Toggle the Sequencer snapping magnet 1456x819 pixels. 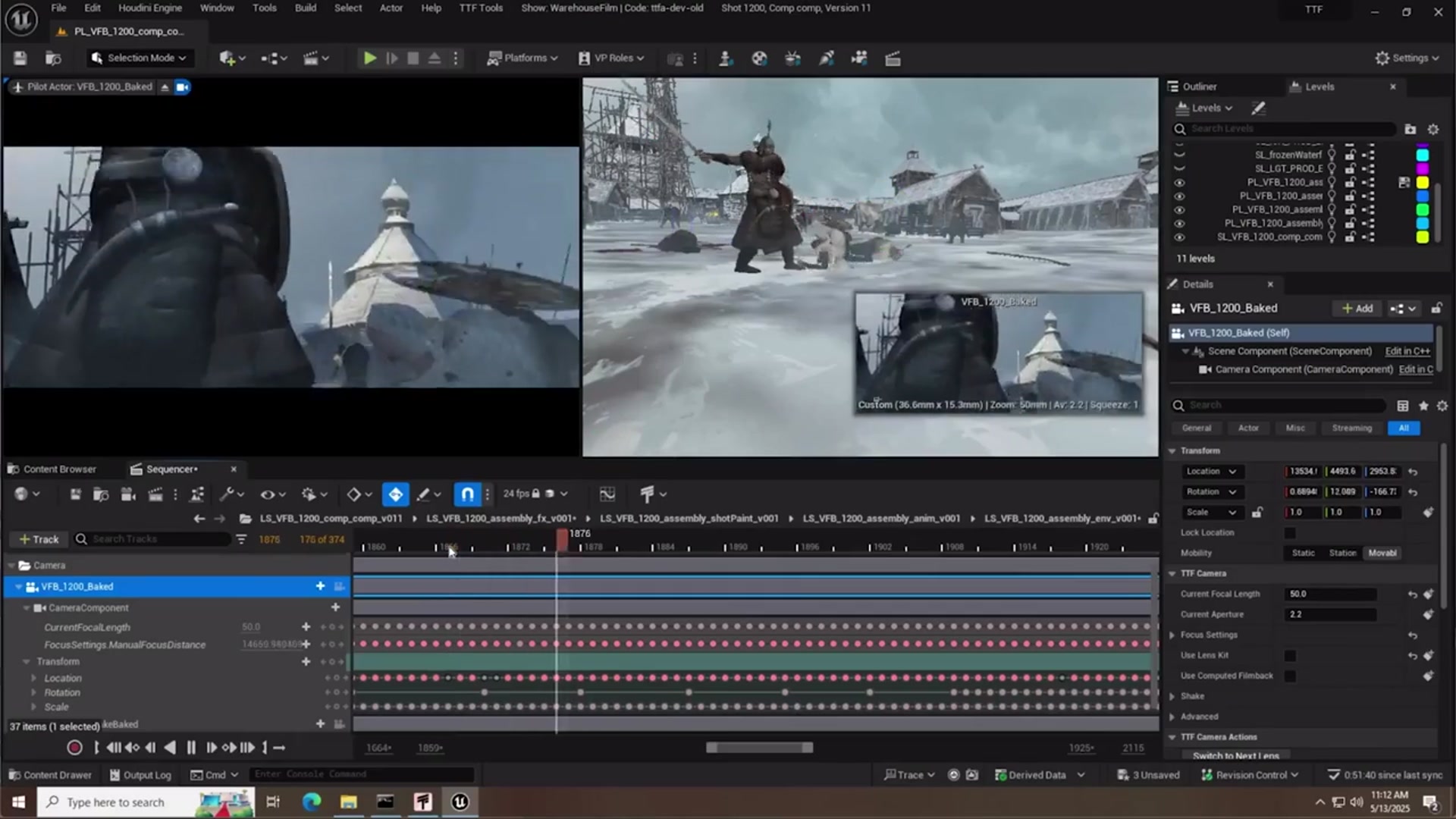point(467,494)
